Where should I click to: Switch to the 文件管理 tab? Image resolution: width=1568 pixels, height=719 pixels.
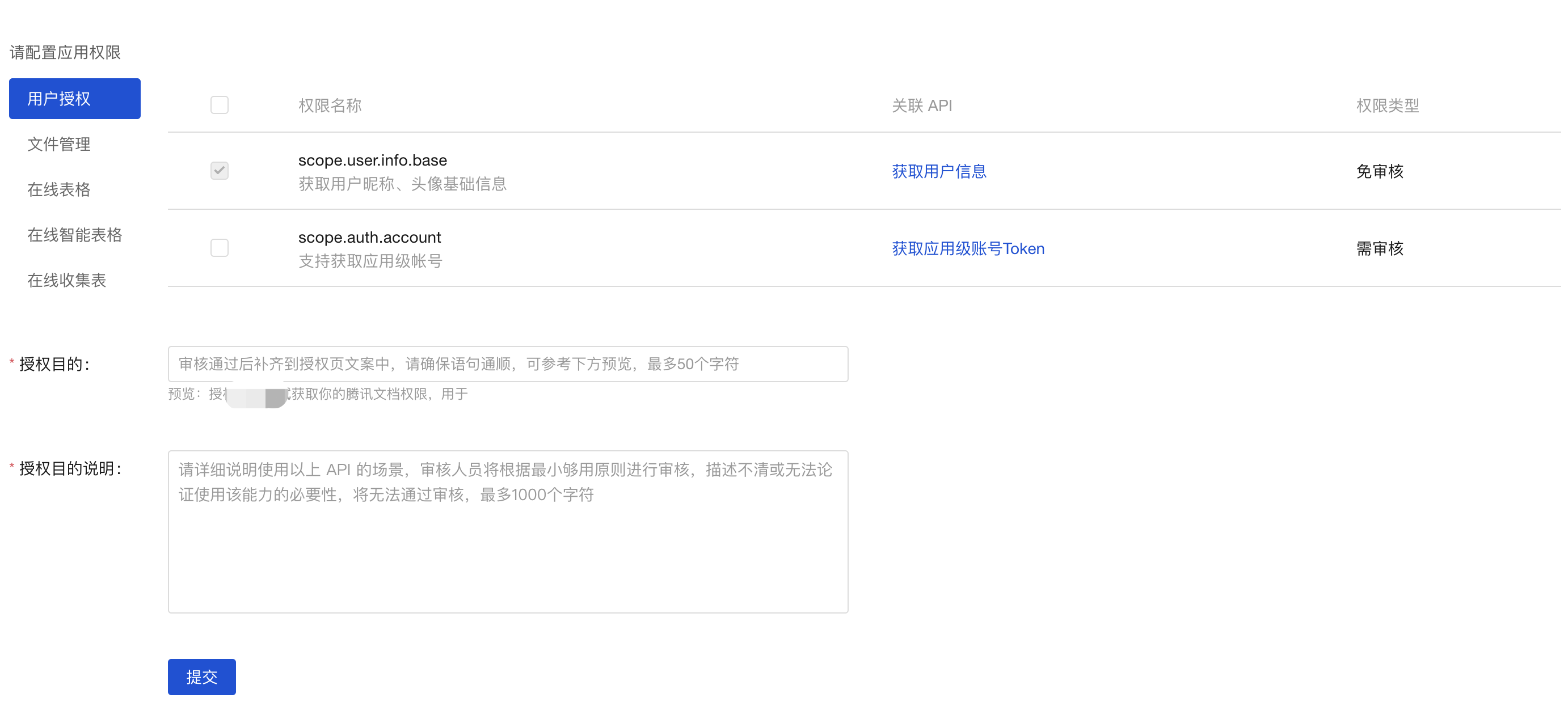click(59, 144)
